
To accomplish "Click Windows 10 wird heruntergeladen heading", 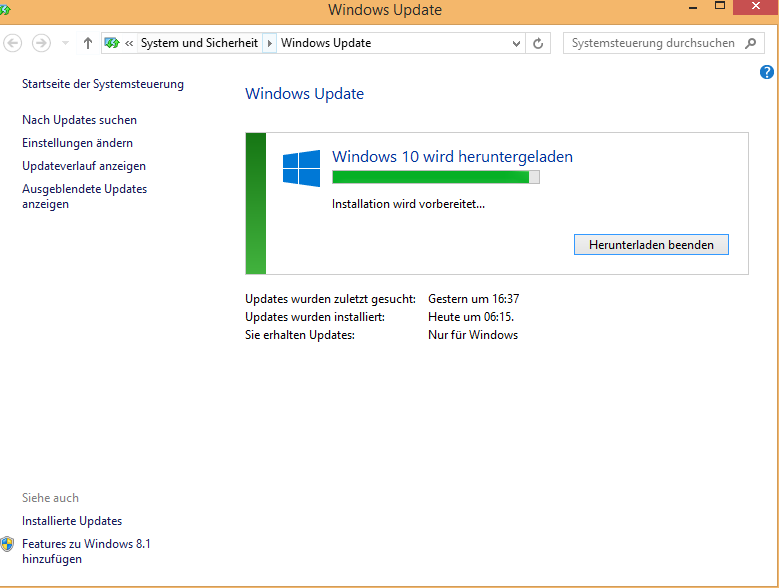I will pos(452,156).
